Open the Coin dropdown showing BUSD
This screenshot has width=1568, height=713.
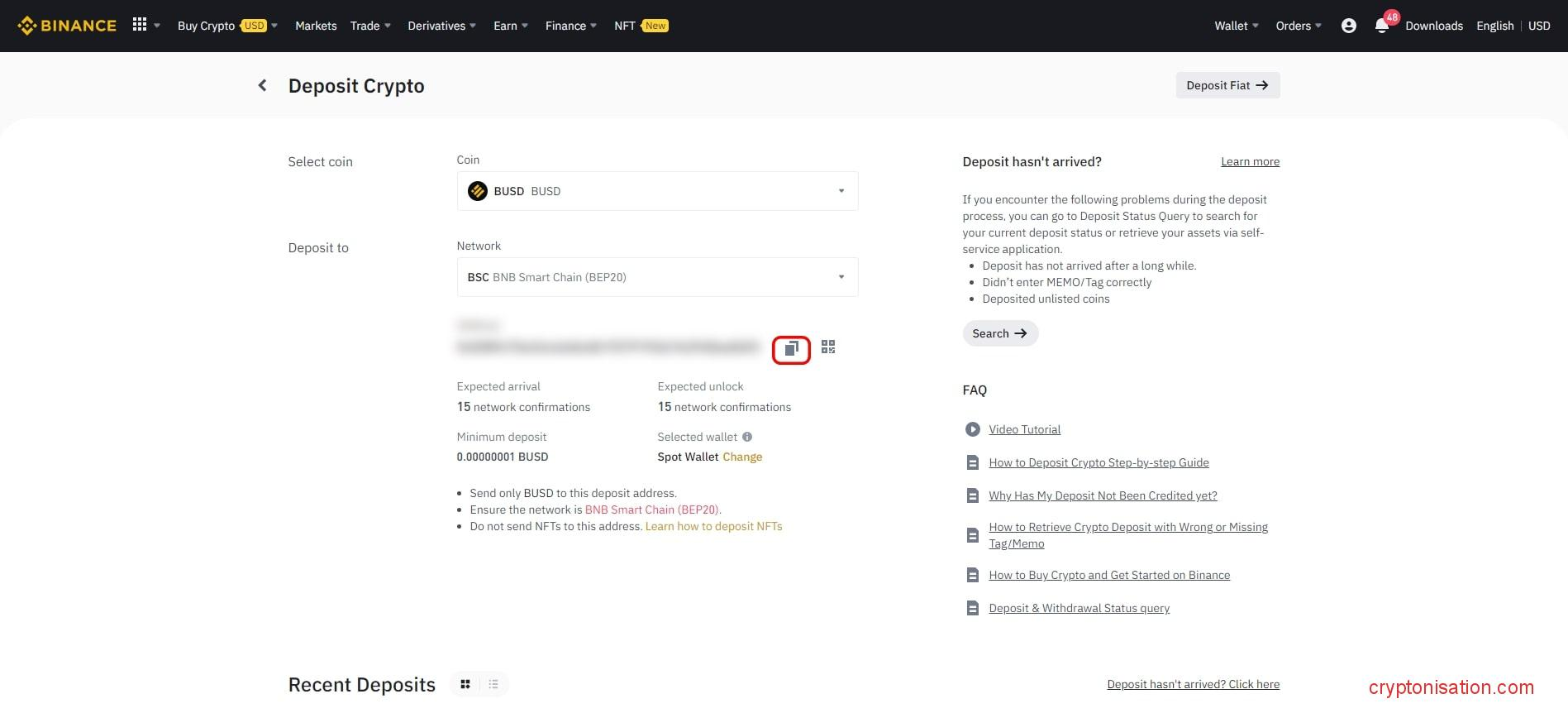point(657,191)
